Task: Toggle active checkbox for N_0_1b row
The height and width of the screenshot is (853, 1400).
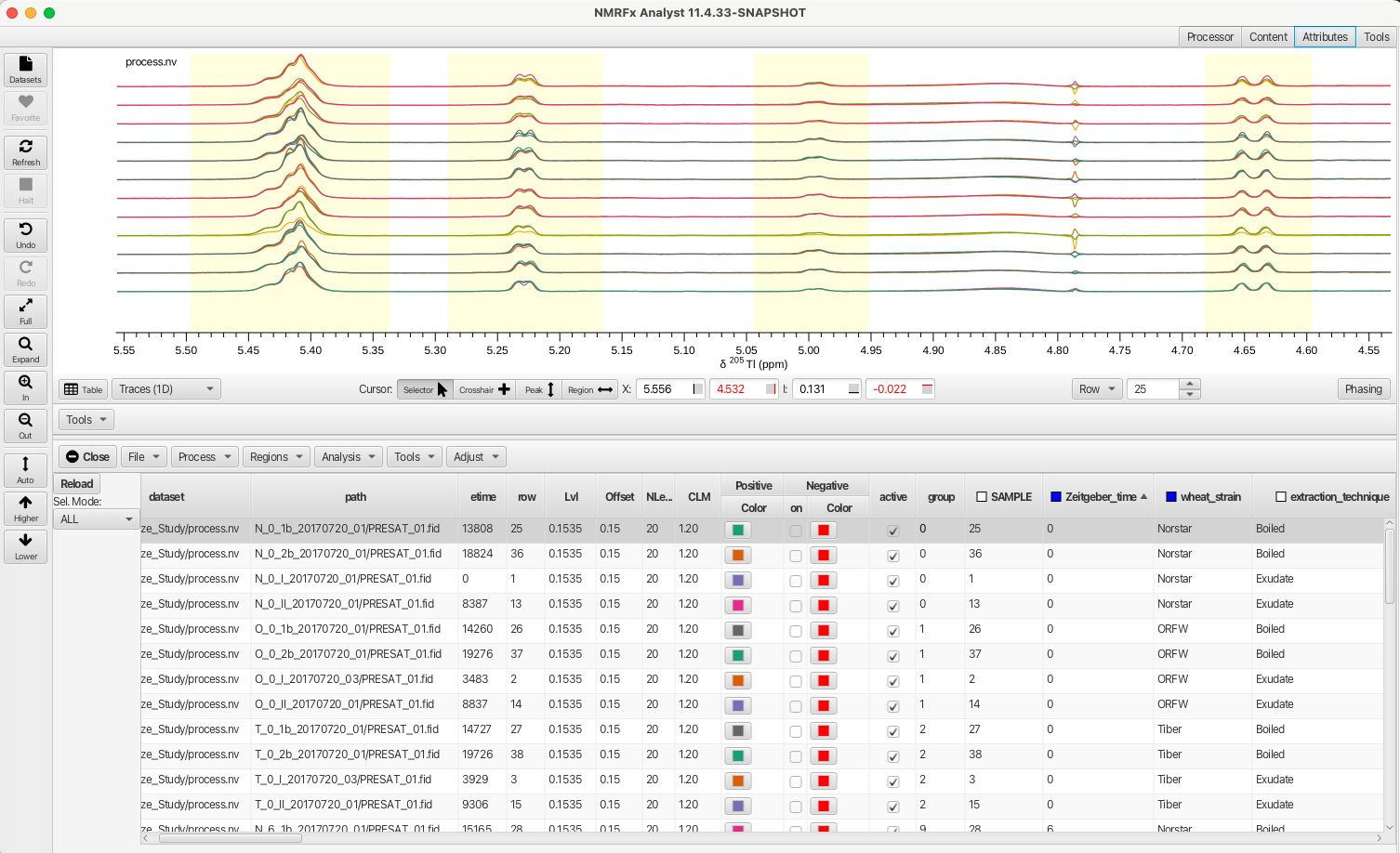Action: [892, 531]
